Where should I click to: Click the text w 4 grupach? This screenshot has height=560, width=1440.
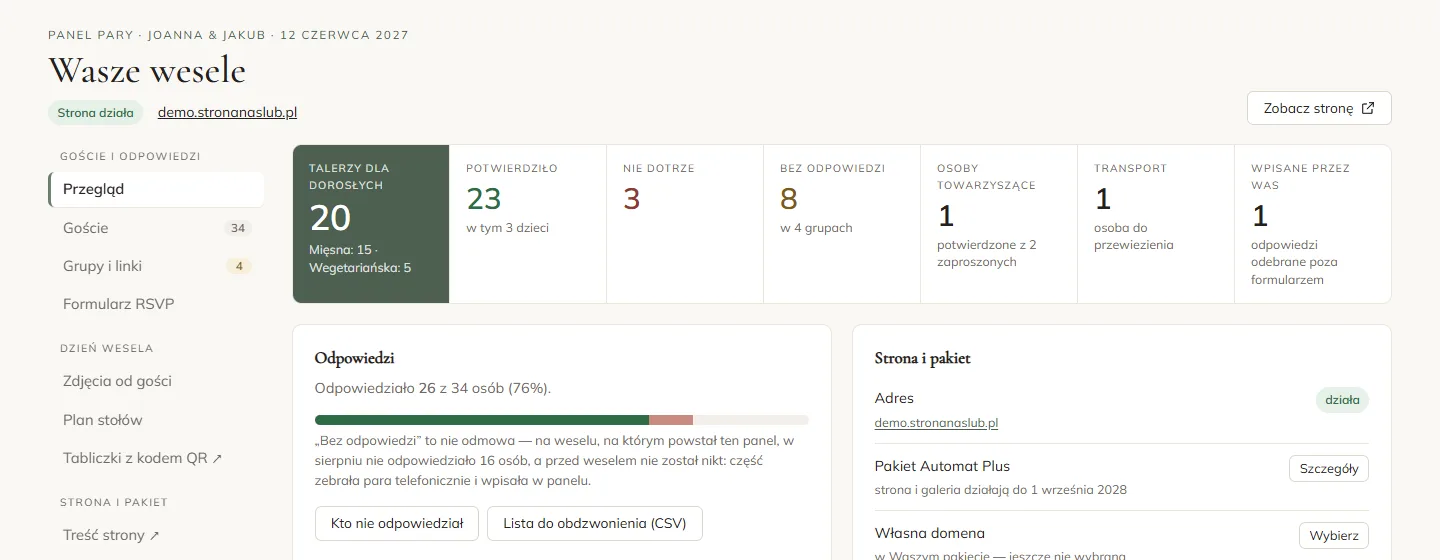point(816,228)
